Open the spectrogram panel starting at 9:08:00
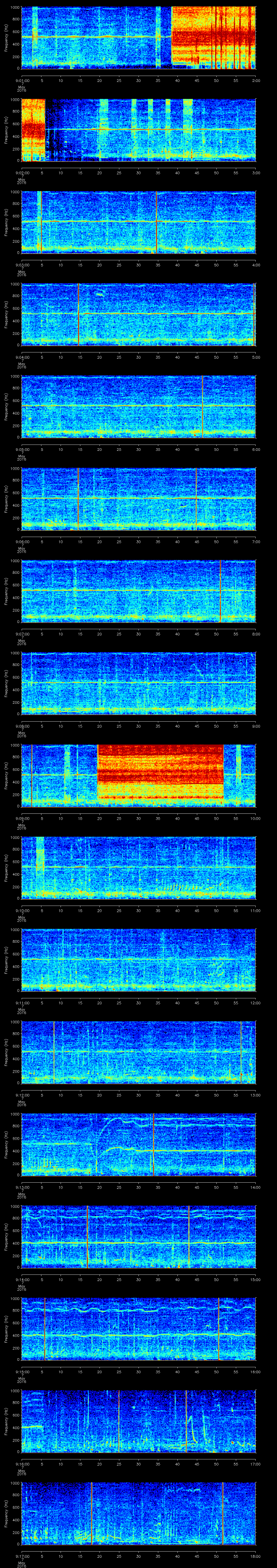The width and height of the screenshot is (277, 1568). pos(138,683)
